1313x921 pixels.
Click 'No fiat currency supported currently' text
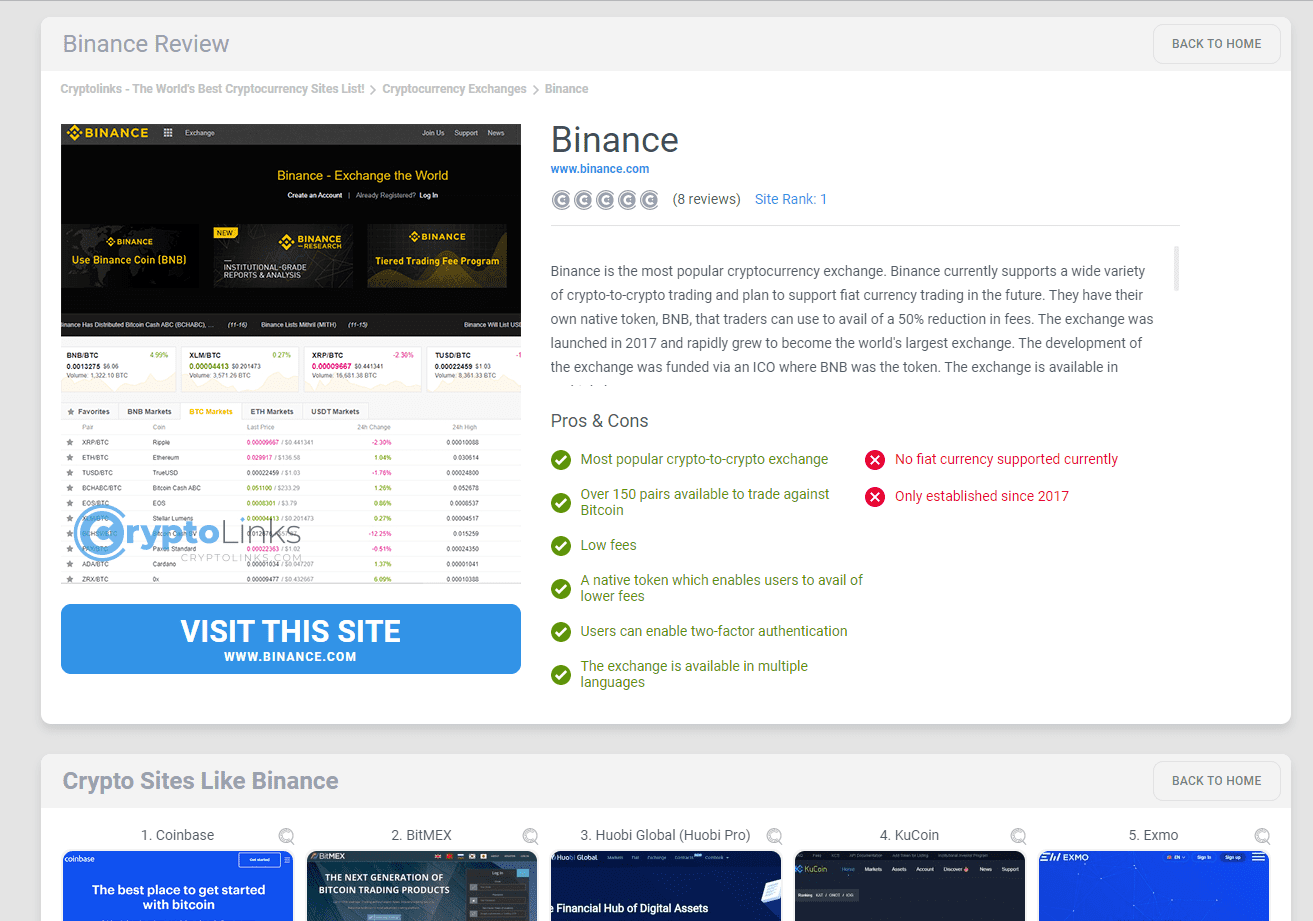1006,459
